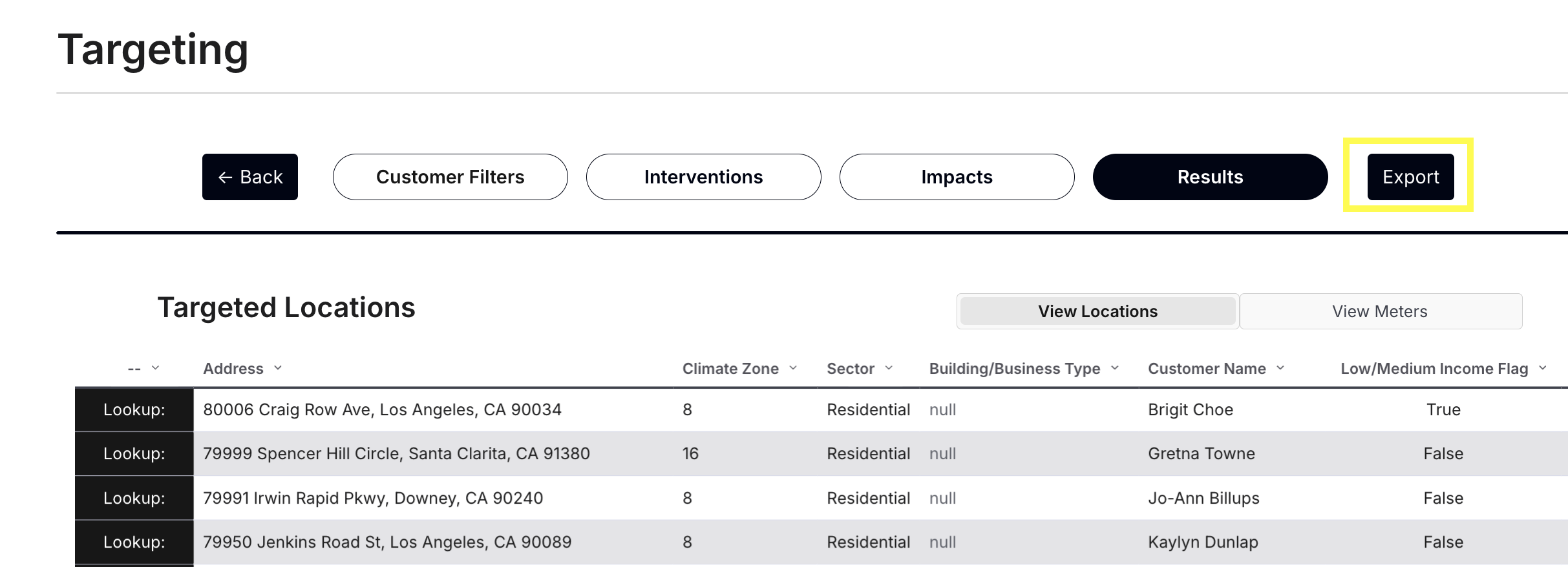This screenshot has height=567, width=1568.
Task: Click the Export button
Action: click(1410, 177)
